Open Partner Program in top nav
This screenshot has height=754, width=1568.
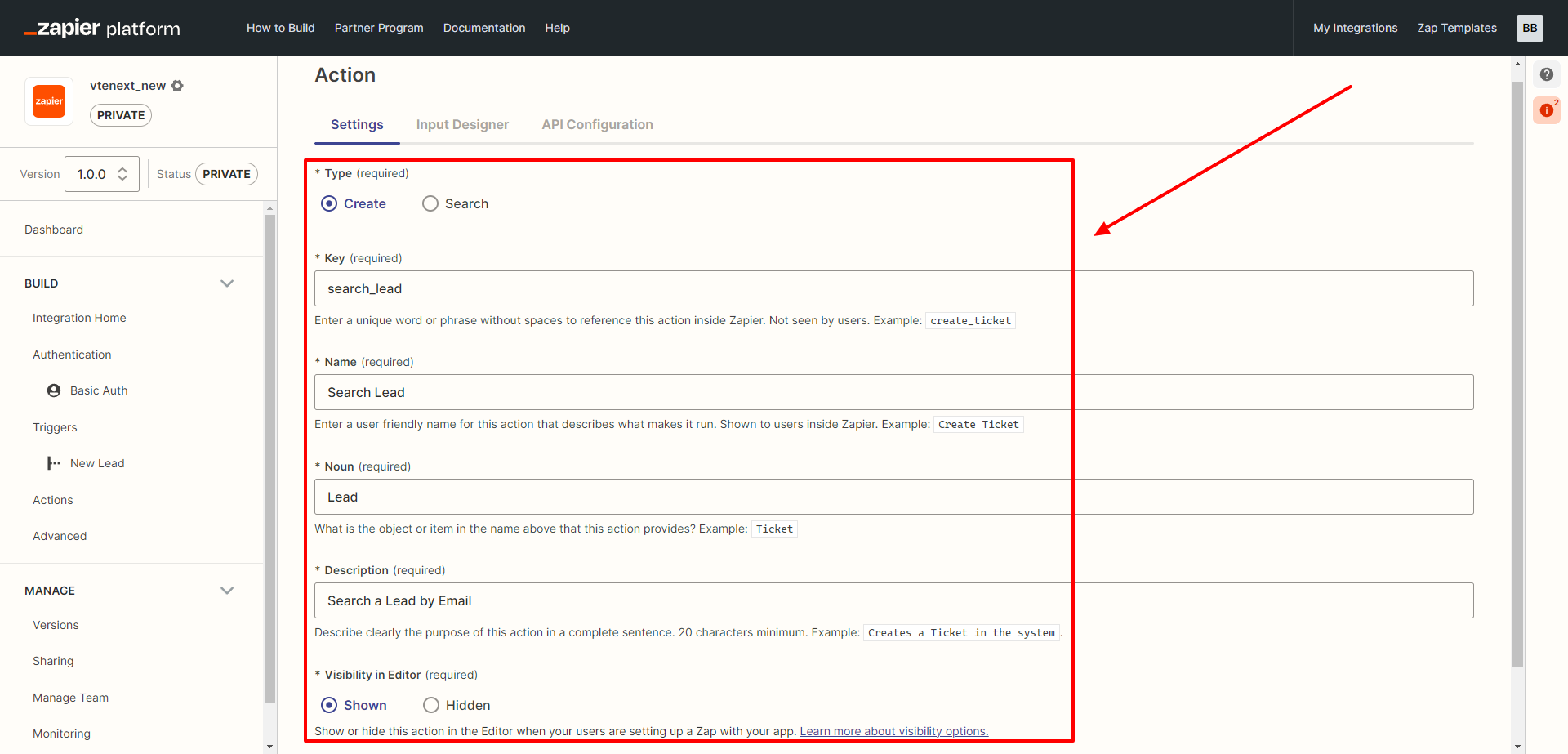point(379,28)
